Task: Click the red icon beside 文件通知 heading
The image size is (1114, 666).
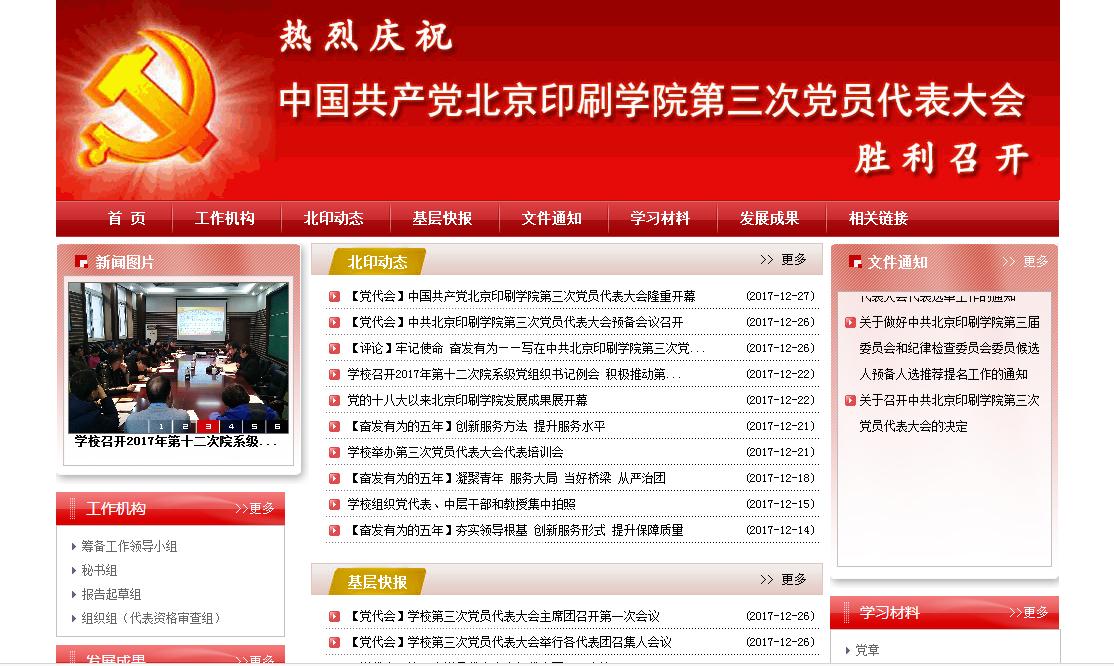Action: [x=855, y=262]
